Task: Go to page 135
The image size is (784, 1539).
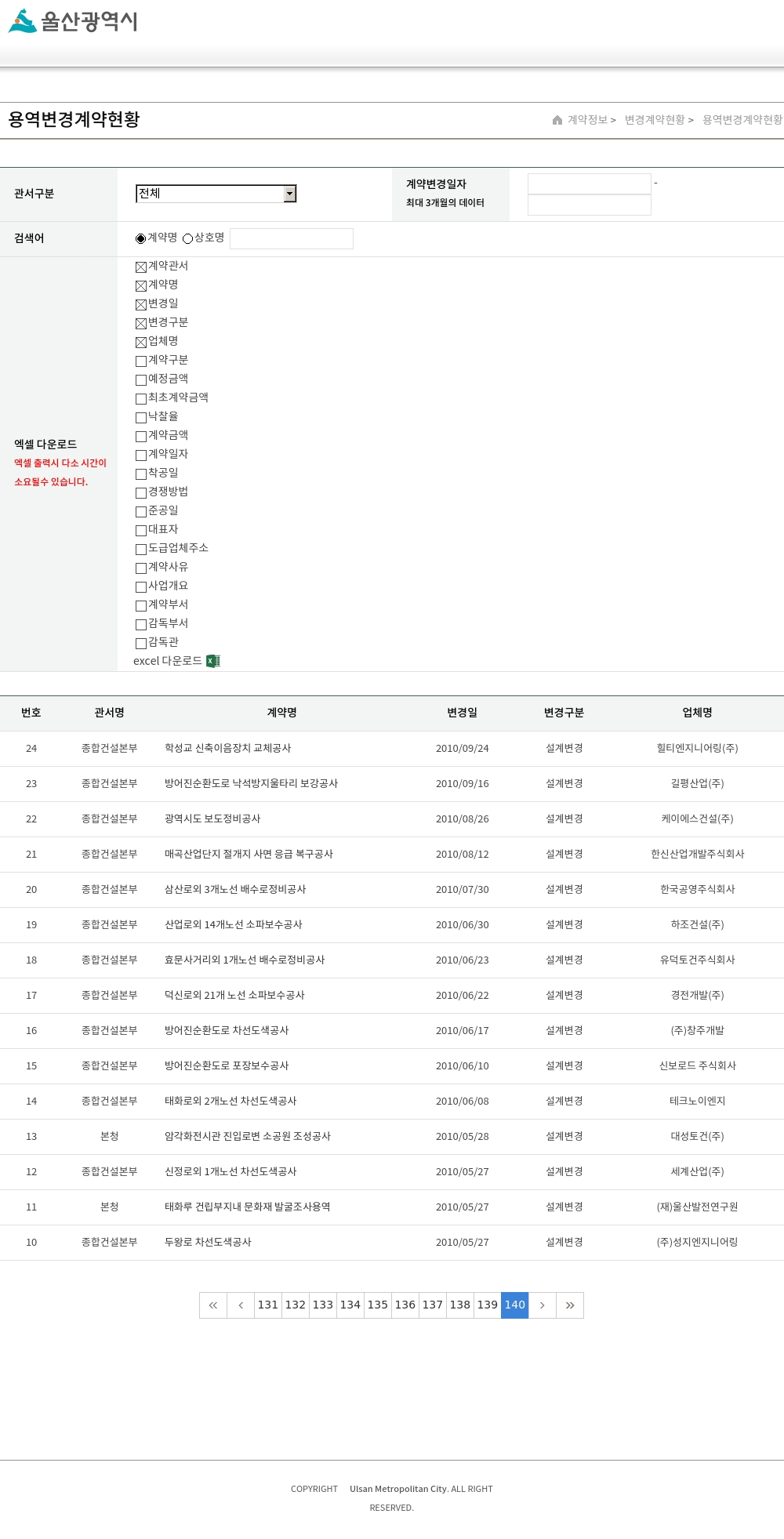Action: (378, 1305)
